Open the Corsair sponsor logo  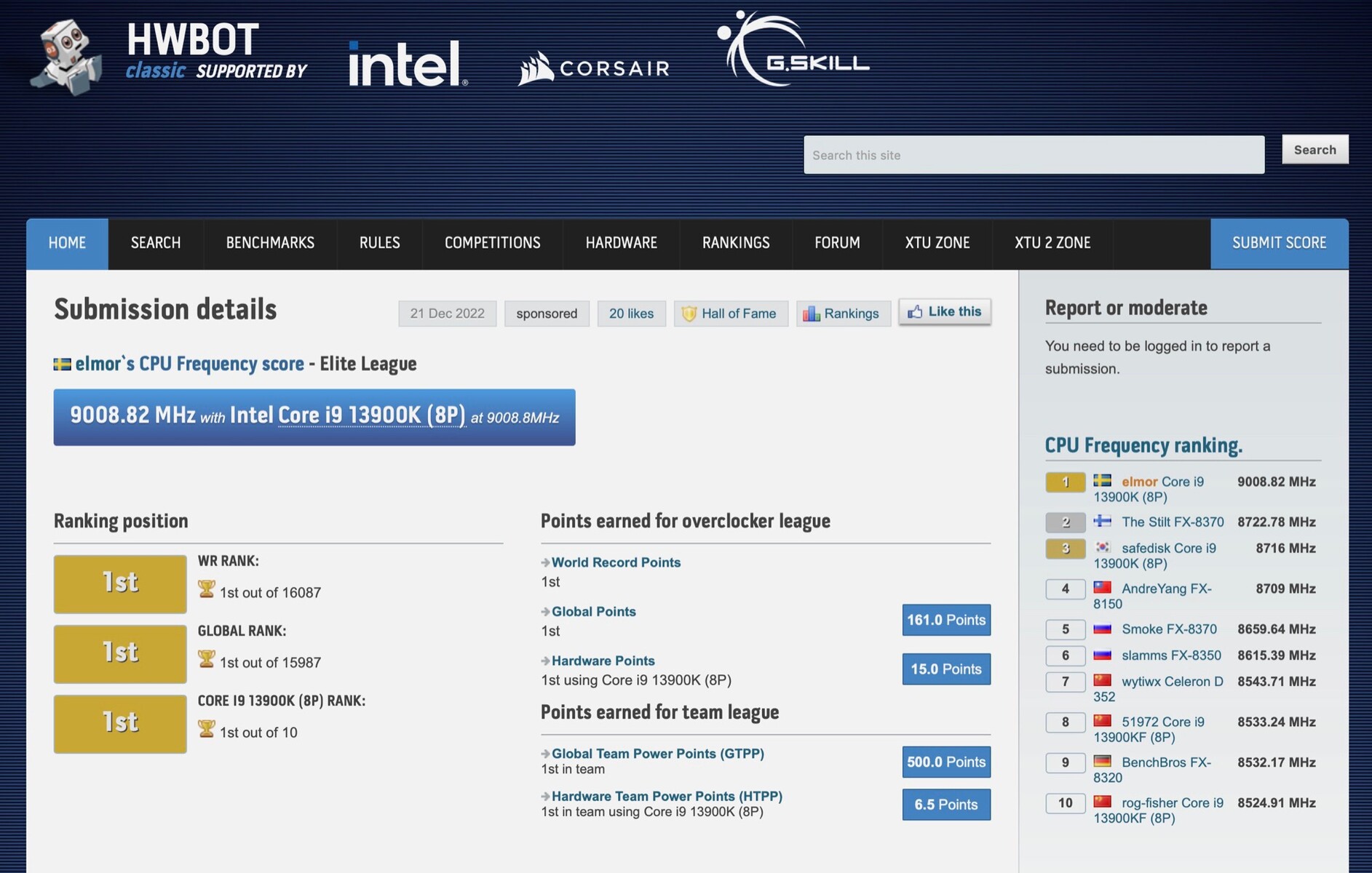click(x=593, y=68)
